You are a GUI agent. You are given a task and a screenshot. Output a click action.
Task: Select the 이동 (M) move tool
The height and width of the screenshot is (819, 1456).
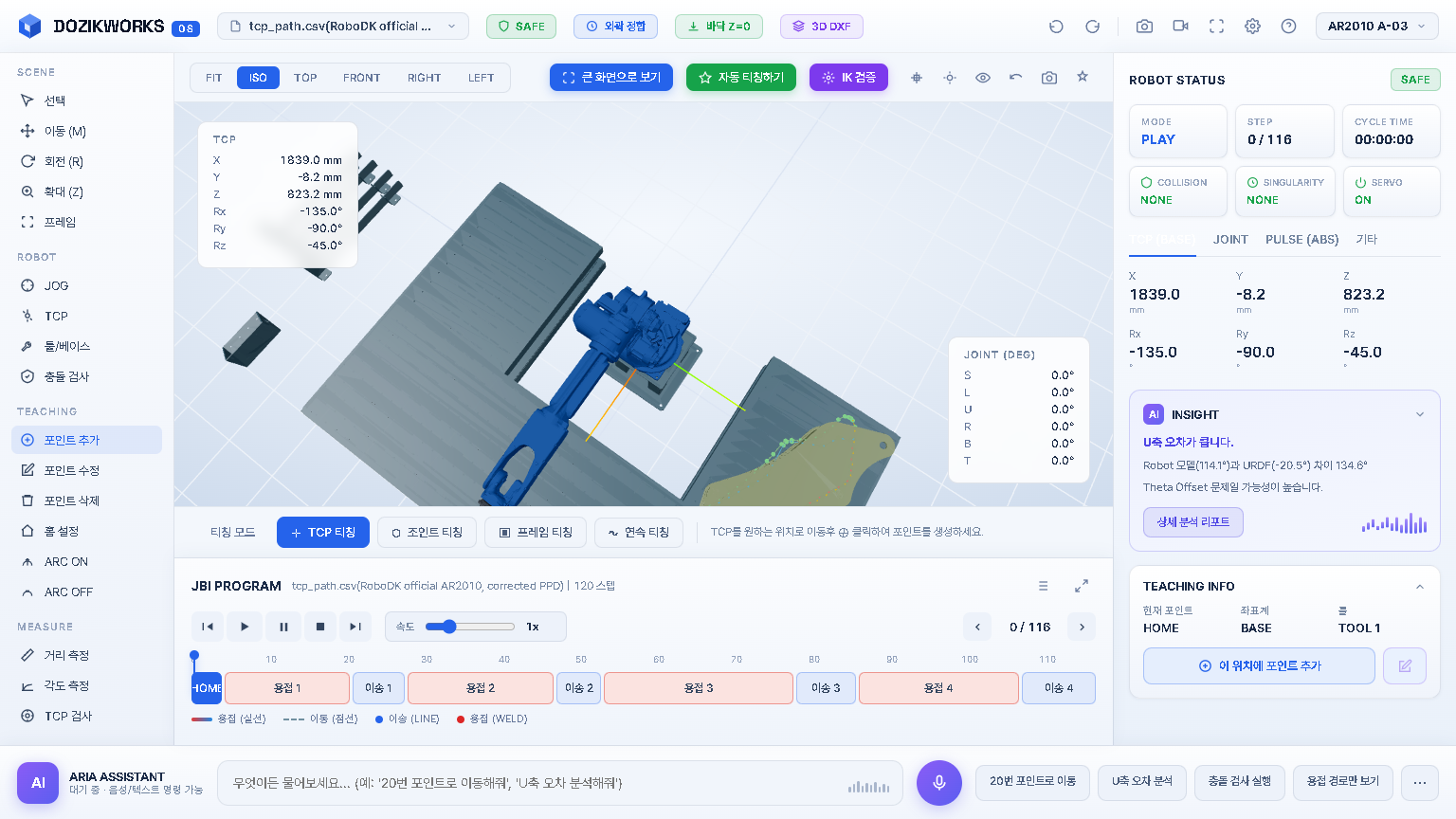(86, 131)
